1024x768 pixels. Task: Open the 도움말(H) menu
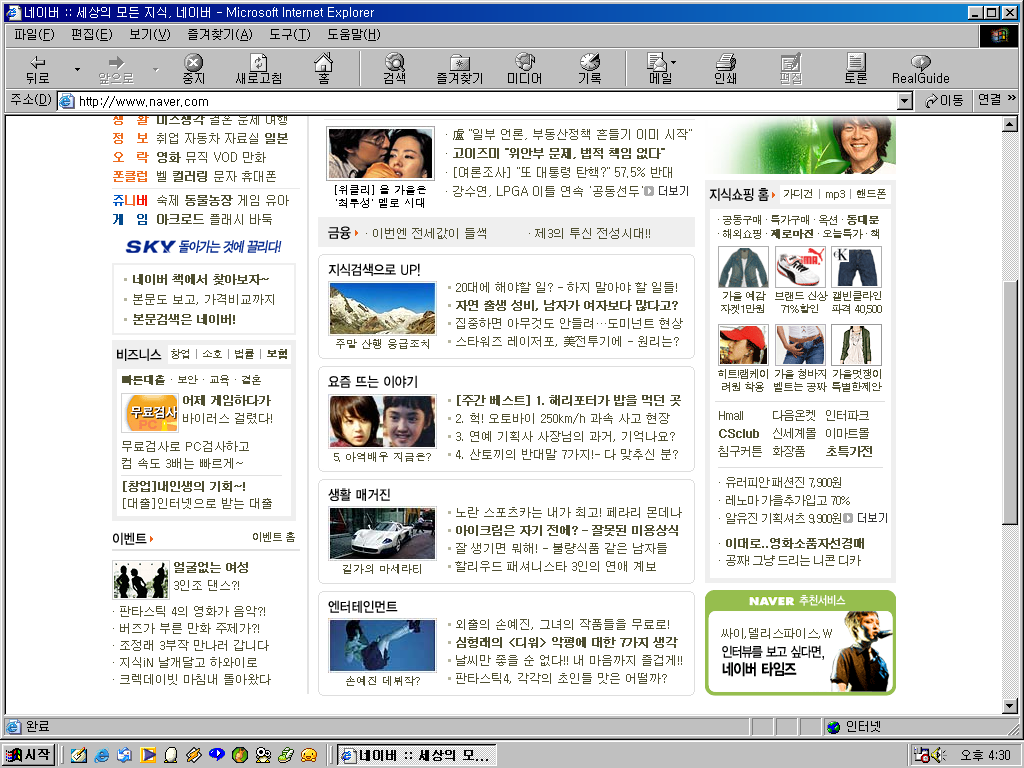click(x=353, y=35)
